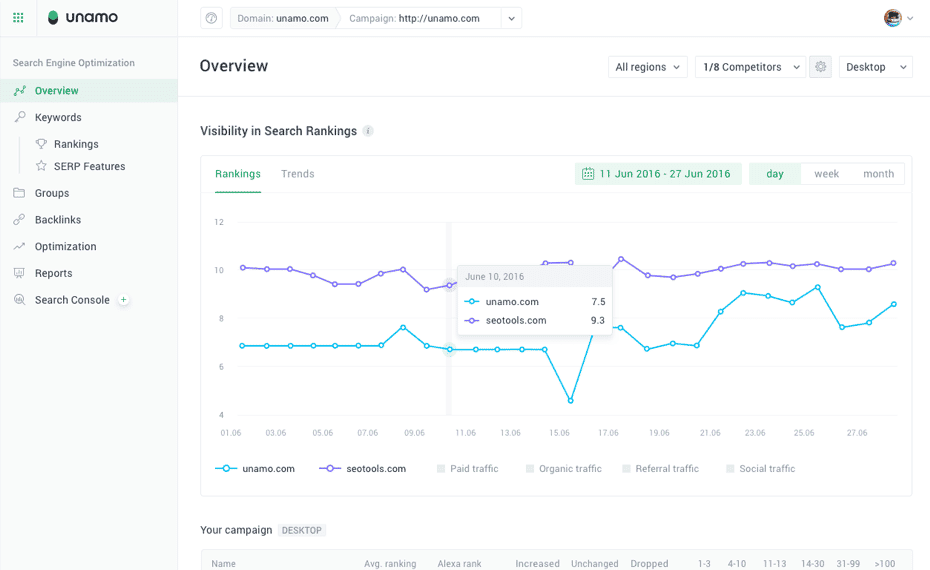Go to Reports section
Viewport: 930px width, 570px height.
pos(53,273)
